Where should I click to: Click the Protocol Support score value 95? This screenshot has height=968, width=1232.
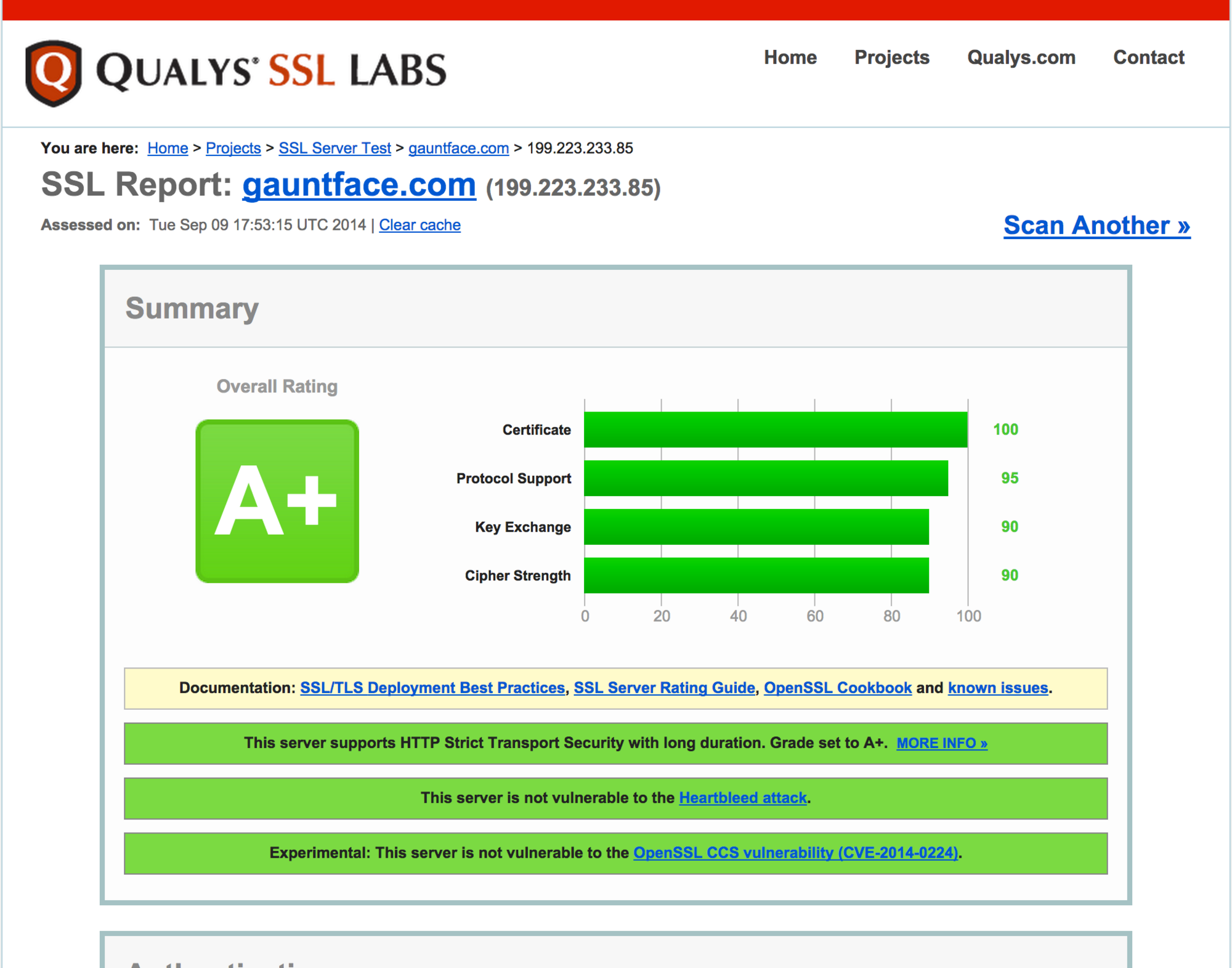[1010, 478]
